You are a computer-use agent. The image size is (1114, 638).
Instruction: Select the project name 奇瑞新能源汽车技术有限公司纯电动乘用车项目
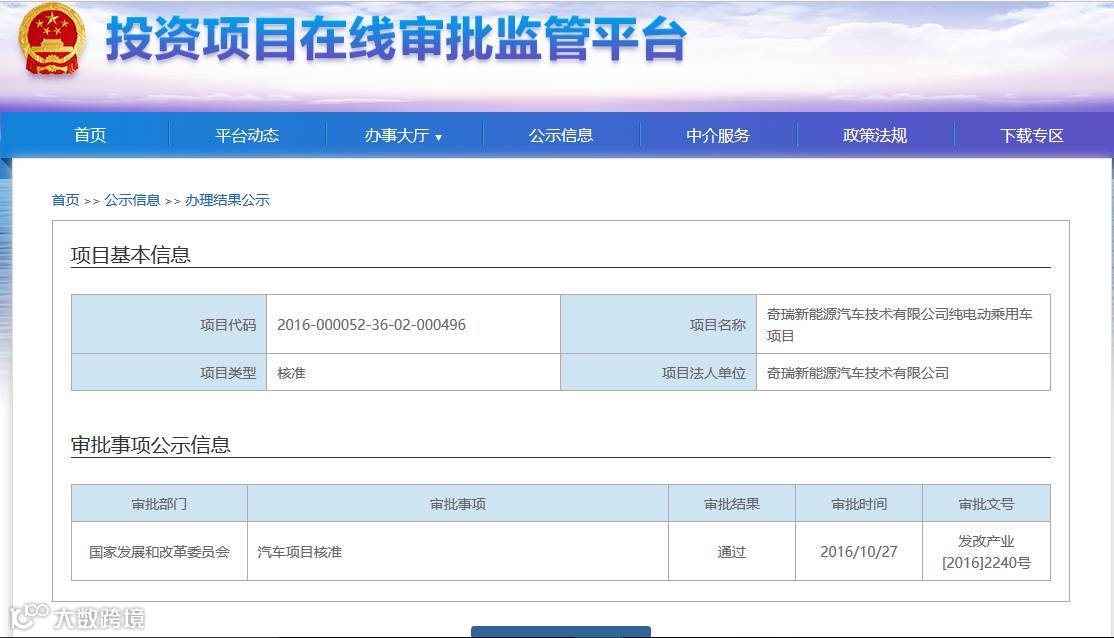pos(899,325)
